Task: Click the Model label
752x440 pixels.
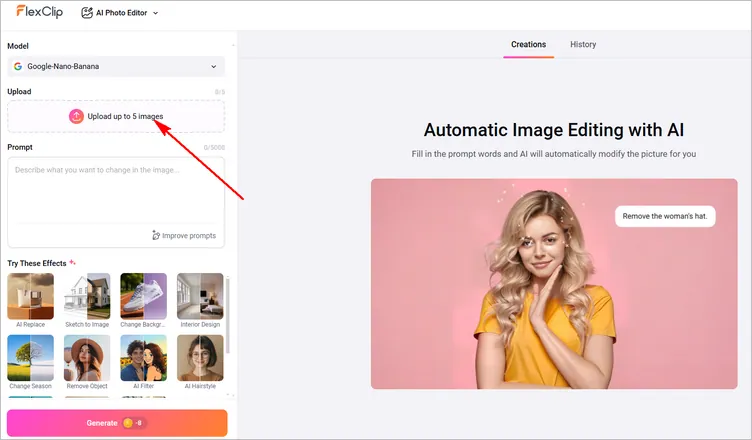Action: coord(18,46)
